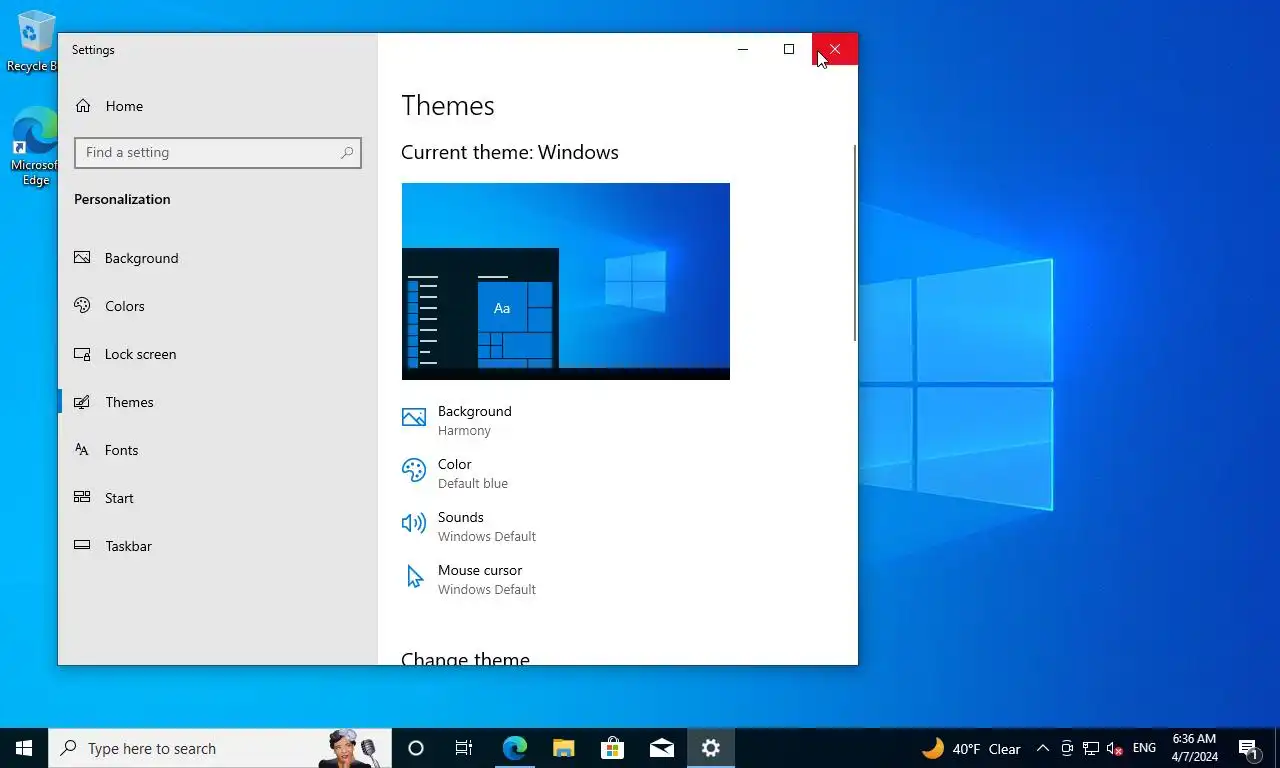
Task: Select Microsoft Edge desktop shortcut
Action: 34,146
